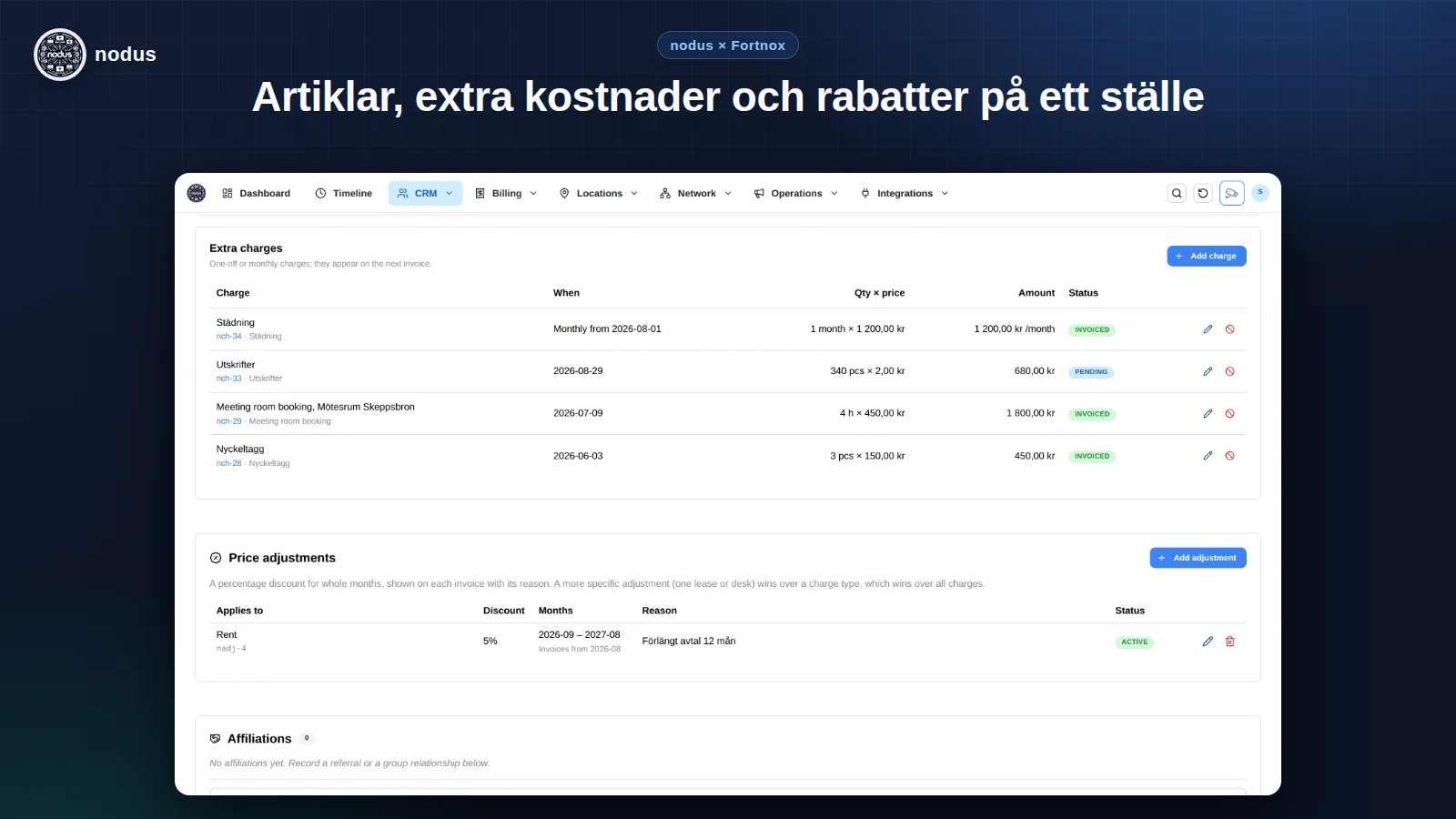
Task: Open the nch-34 link under Städning
Action: pos(229,337)
